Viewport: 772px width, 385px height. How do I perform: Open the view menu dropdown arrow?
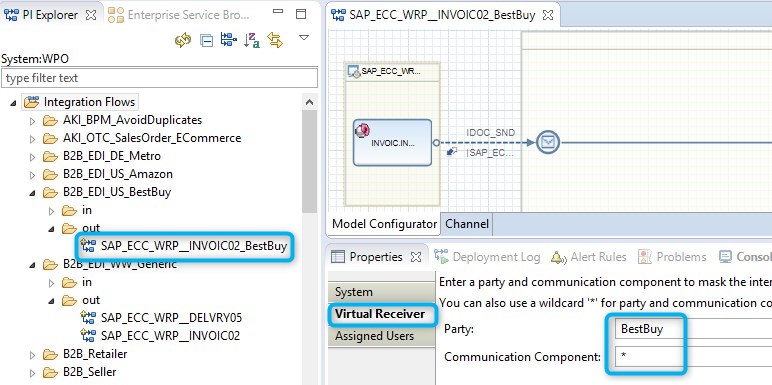pos(304,37)
